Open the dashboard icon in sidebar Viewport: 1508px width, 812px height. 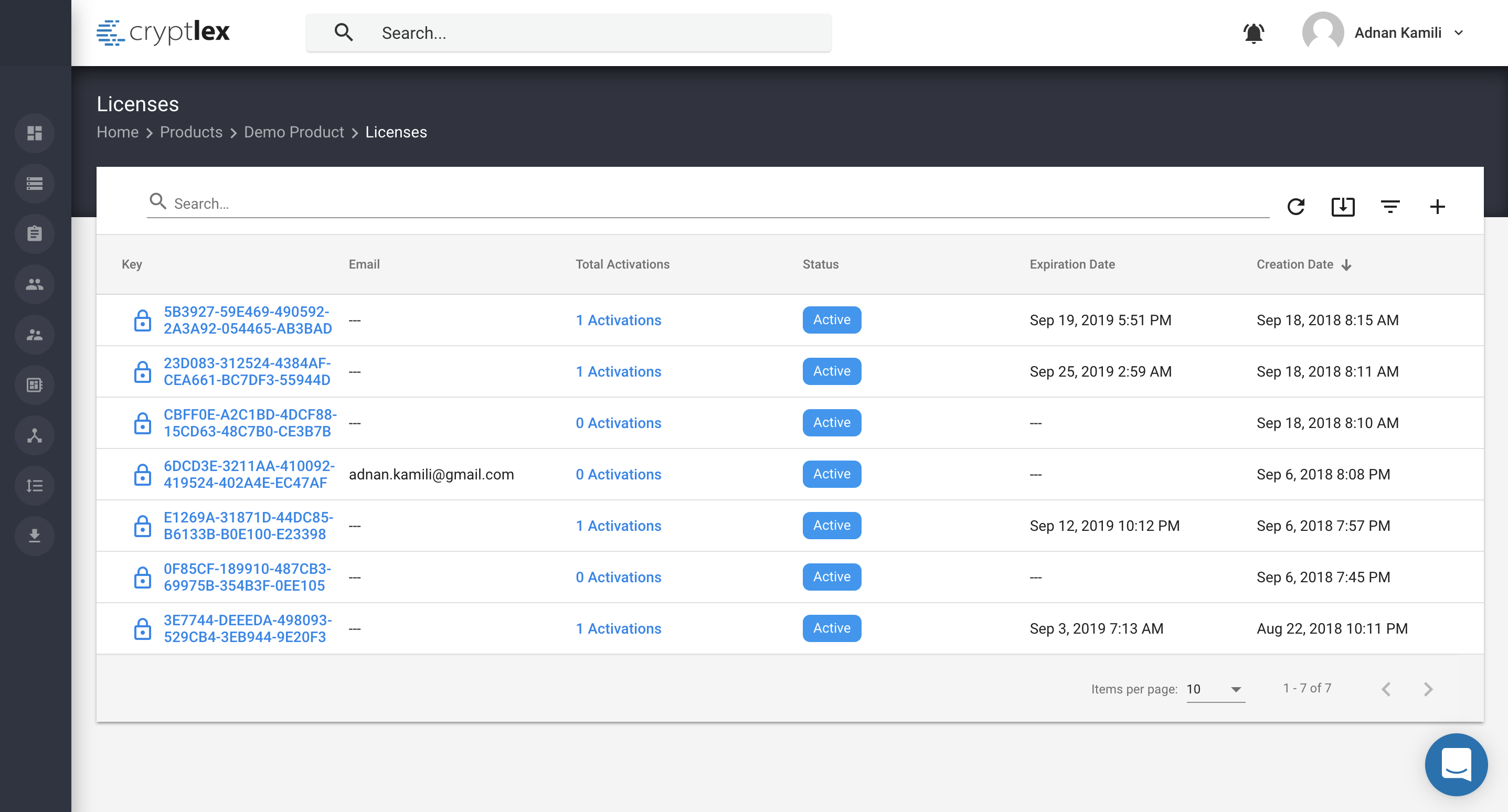[x=35, y=133]
